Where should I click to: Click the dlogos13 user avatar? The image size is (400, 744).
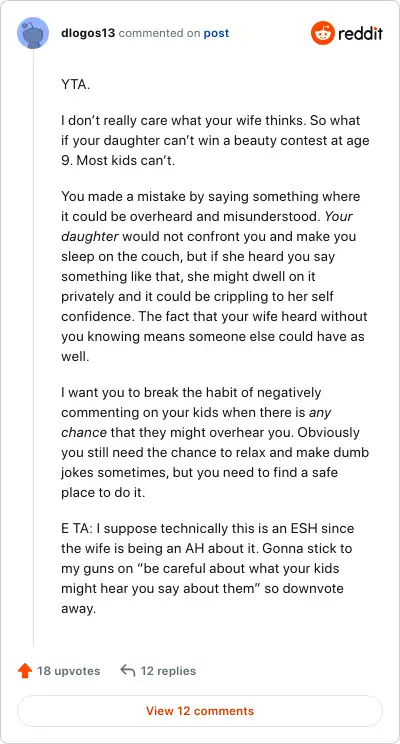33,33
